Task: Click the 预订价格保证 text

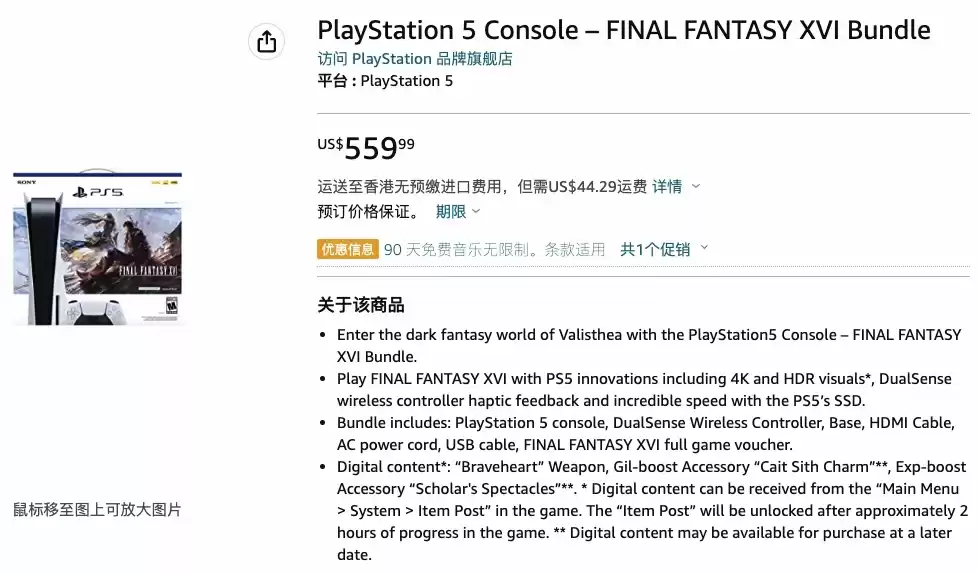Action: 368,211
